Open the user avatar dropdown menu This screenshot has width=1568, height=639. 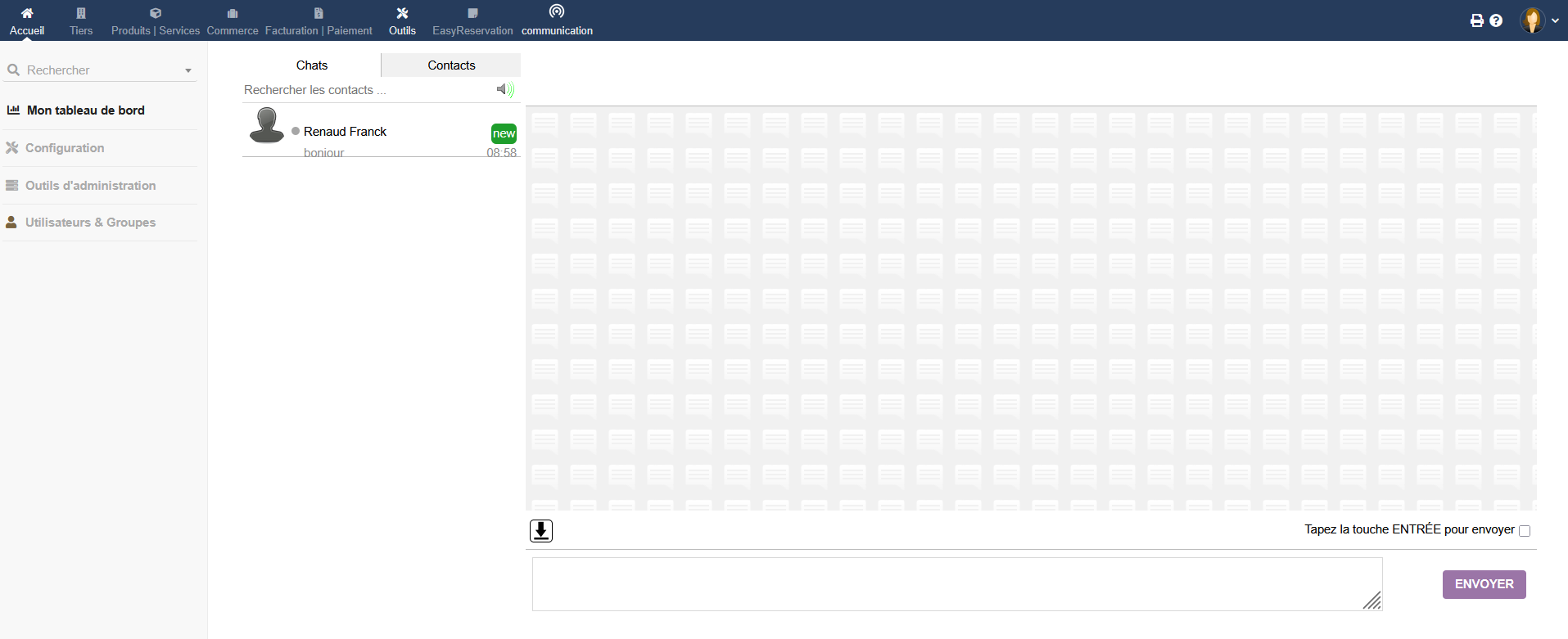tap(1539, 20)
